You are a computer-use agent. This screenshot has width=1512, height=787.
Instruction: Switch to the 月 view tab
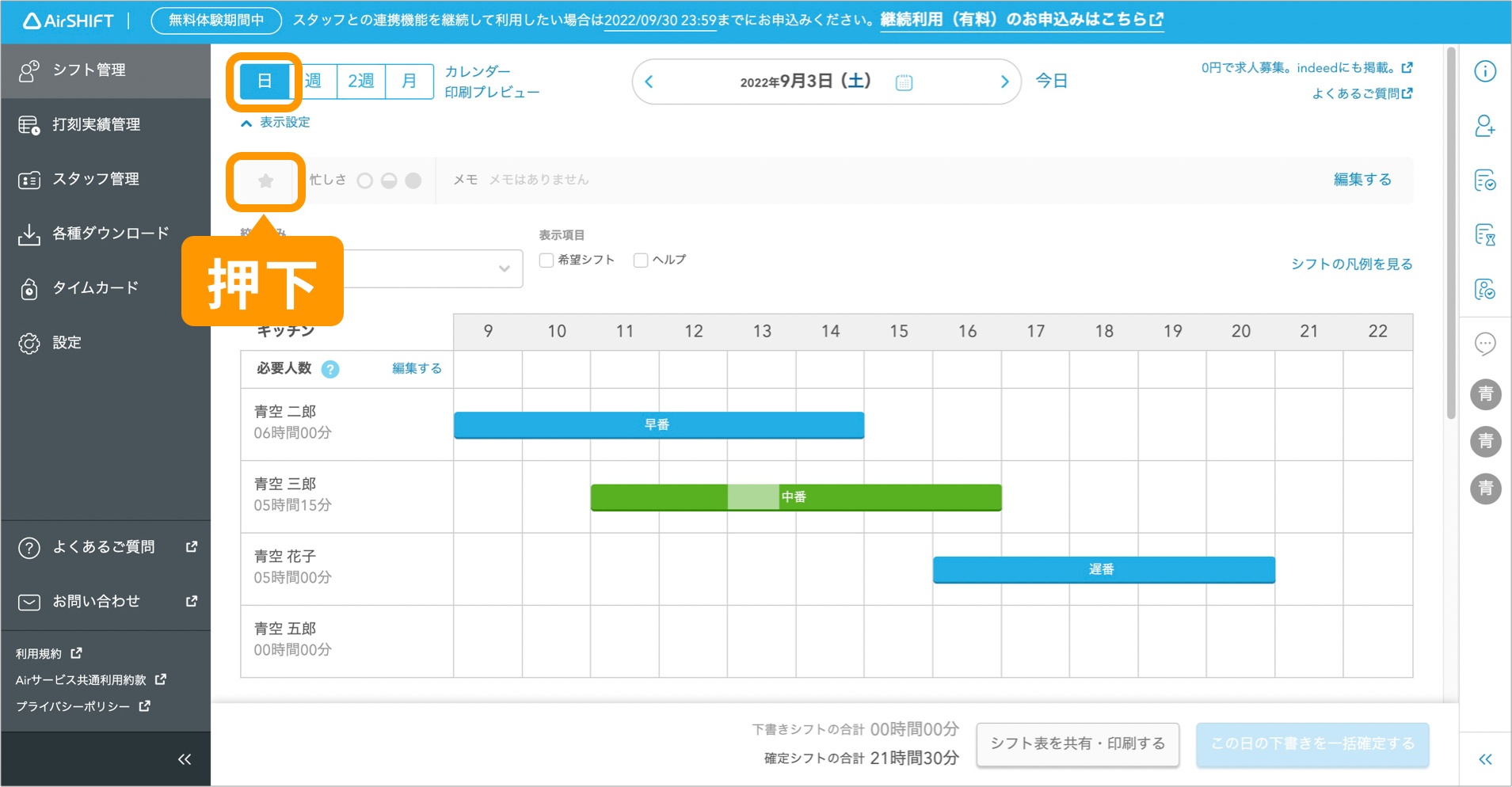[x=409, y=81]
